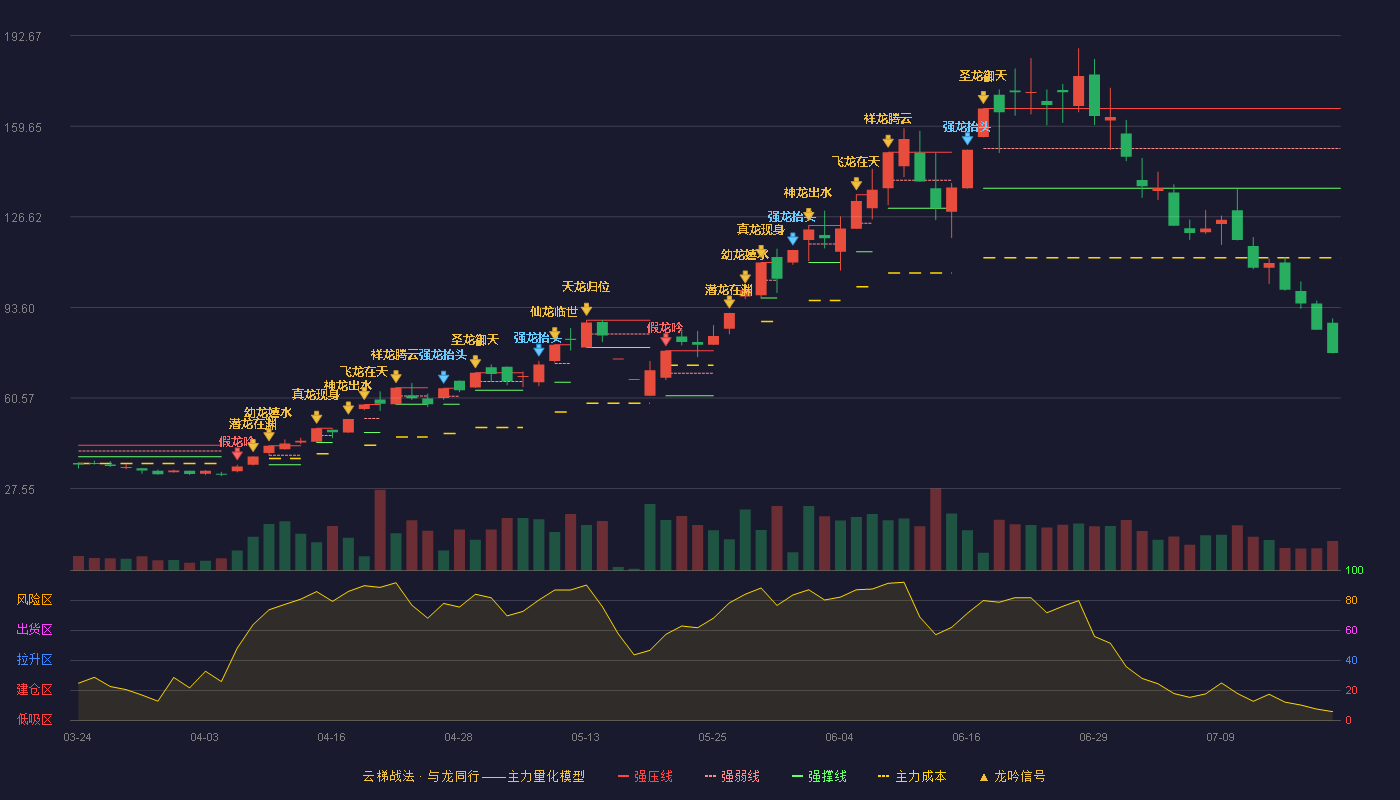Click the April 神龙出水 arrow marker
Image resolution: width=1400 pixels, height=800 pixels.
[348, 408]
